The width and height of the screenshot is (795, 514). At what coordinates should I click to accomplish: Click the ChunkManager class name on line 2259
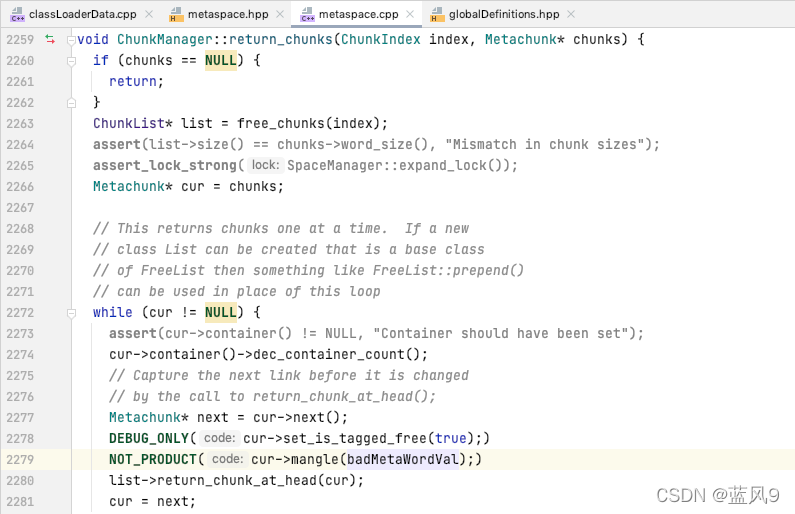tap(165, 40)
